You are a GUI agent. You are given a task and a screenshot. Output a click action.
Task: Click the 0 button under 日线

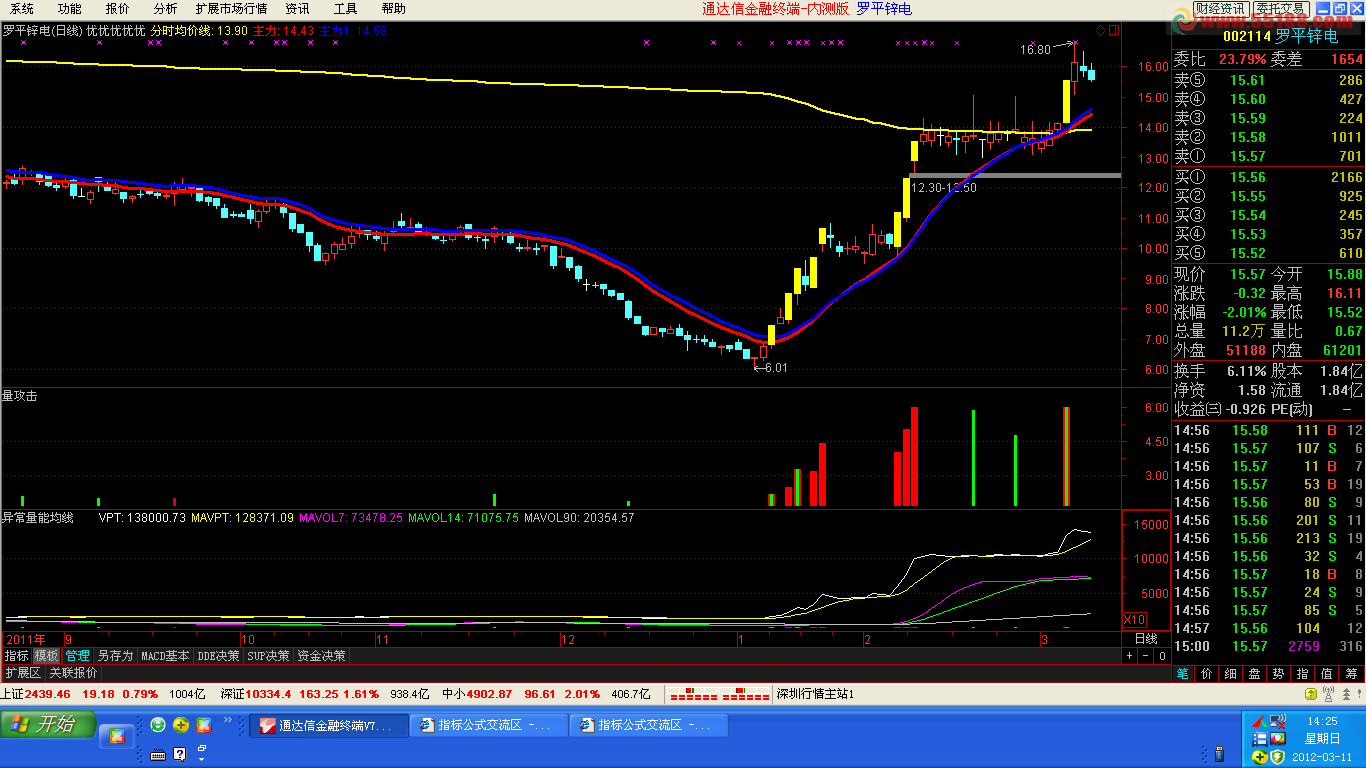coord(1162,656)
